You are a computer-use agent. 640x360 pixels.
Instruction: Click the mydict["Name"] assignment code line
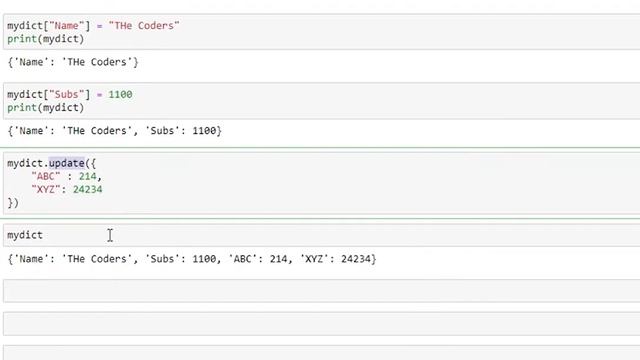pyautogui.click(x=93, y=26)
